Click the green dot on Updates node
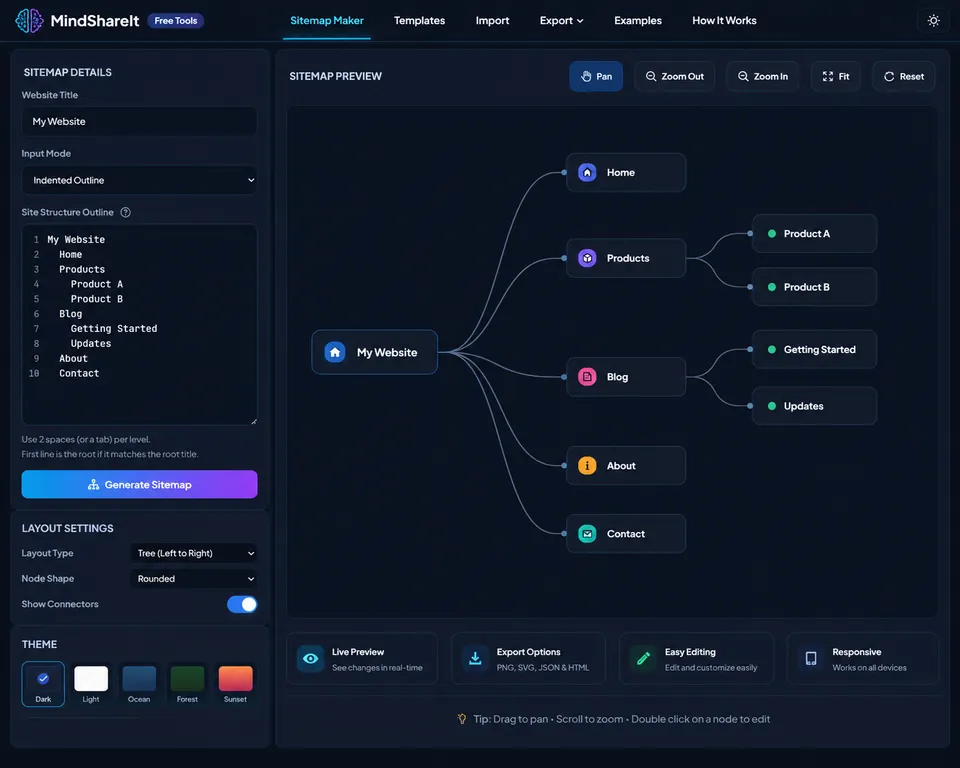This screenshot has height=768, width=960. click(x=772, y=406)
